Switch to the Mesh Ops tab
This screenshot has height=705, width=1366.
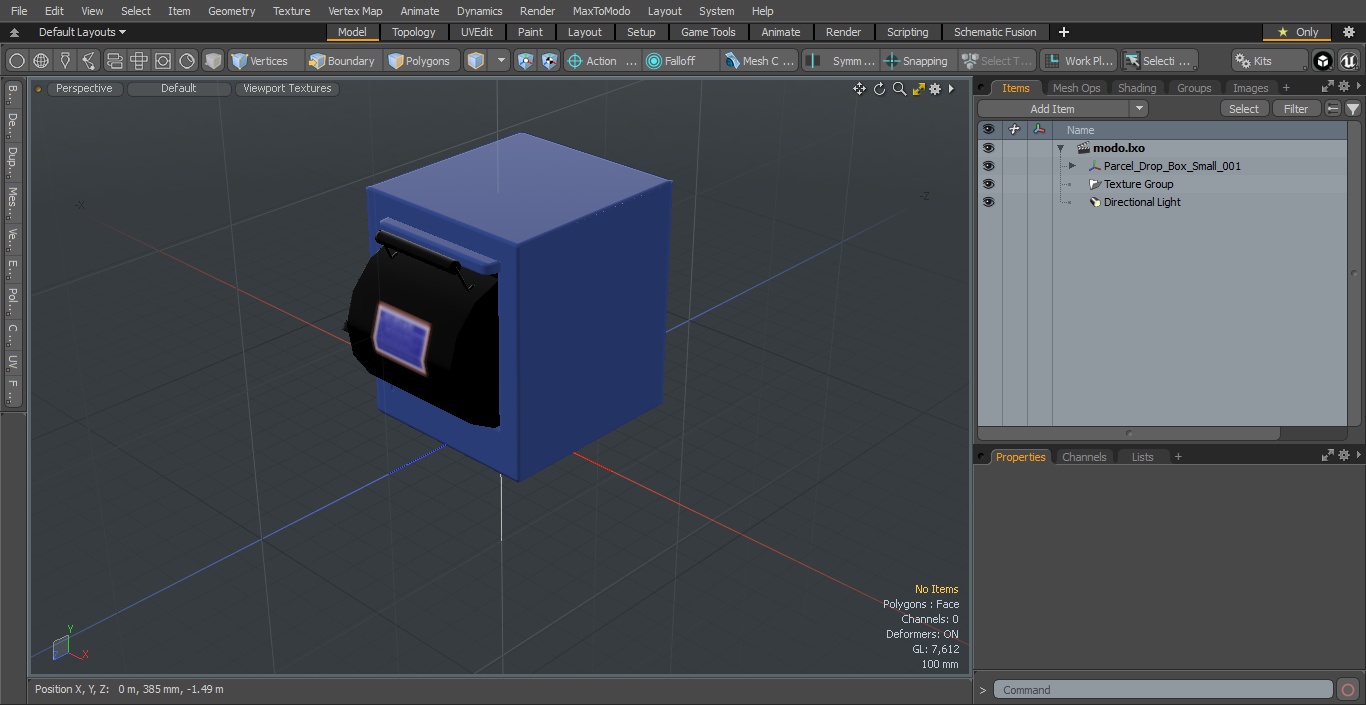(x=1076, y=88)
